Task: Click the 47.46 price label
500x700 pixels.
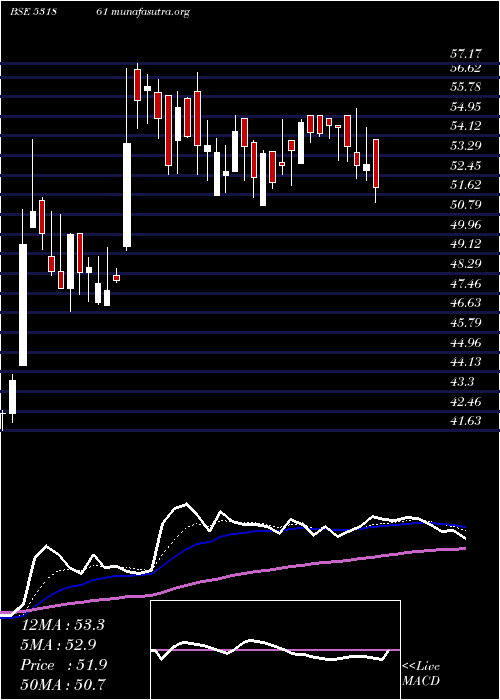Action: point(466,283)
